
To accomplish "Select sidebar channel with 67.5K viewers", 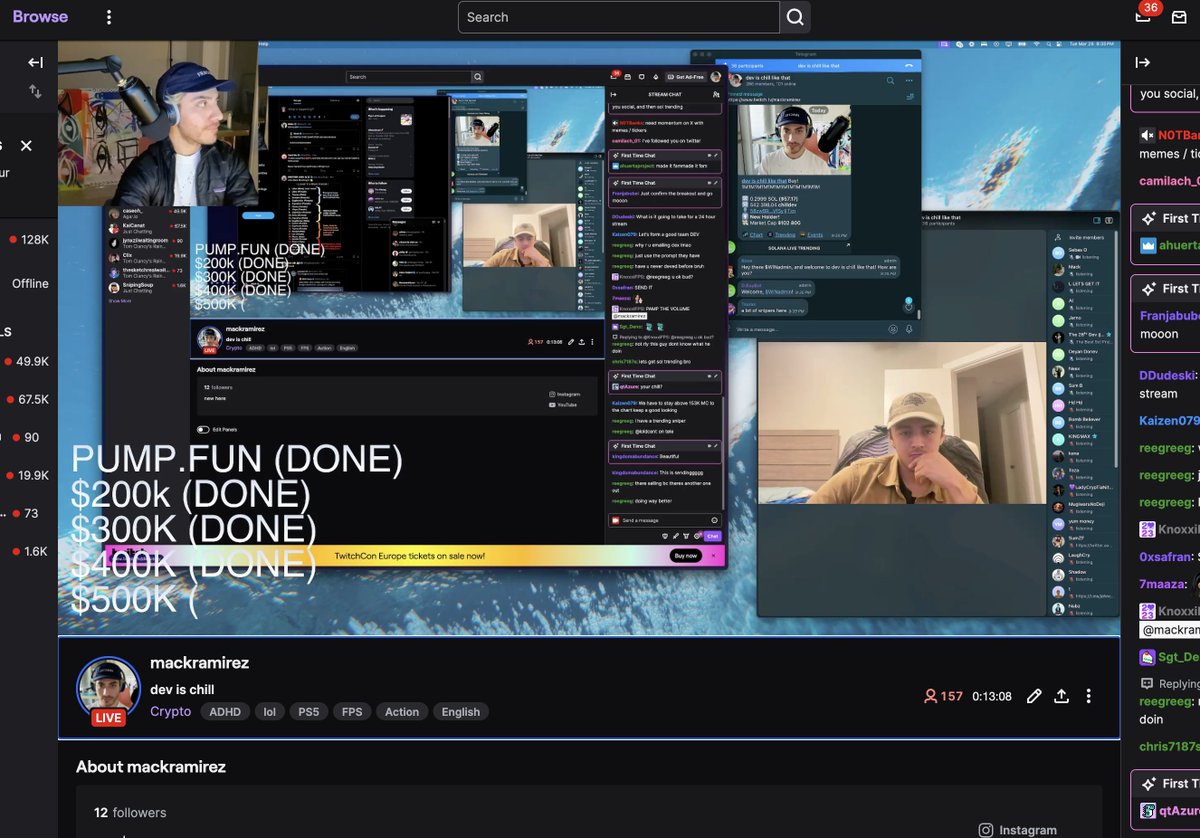I will click(28, 400).
